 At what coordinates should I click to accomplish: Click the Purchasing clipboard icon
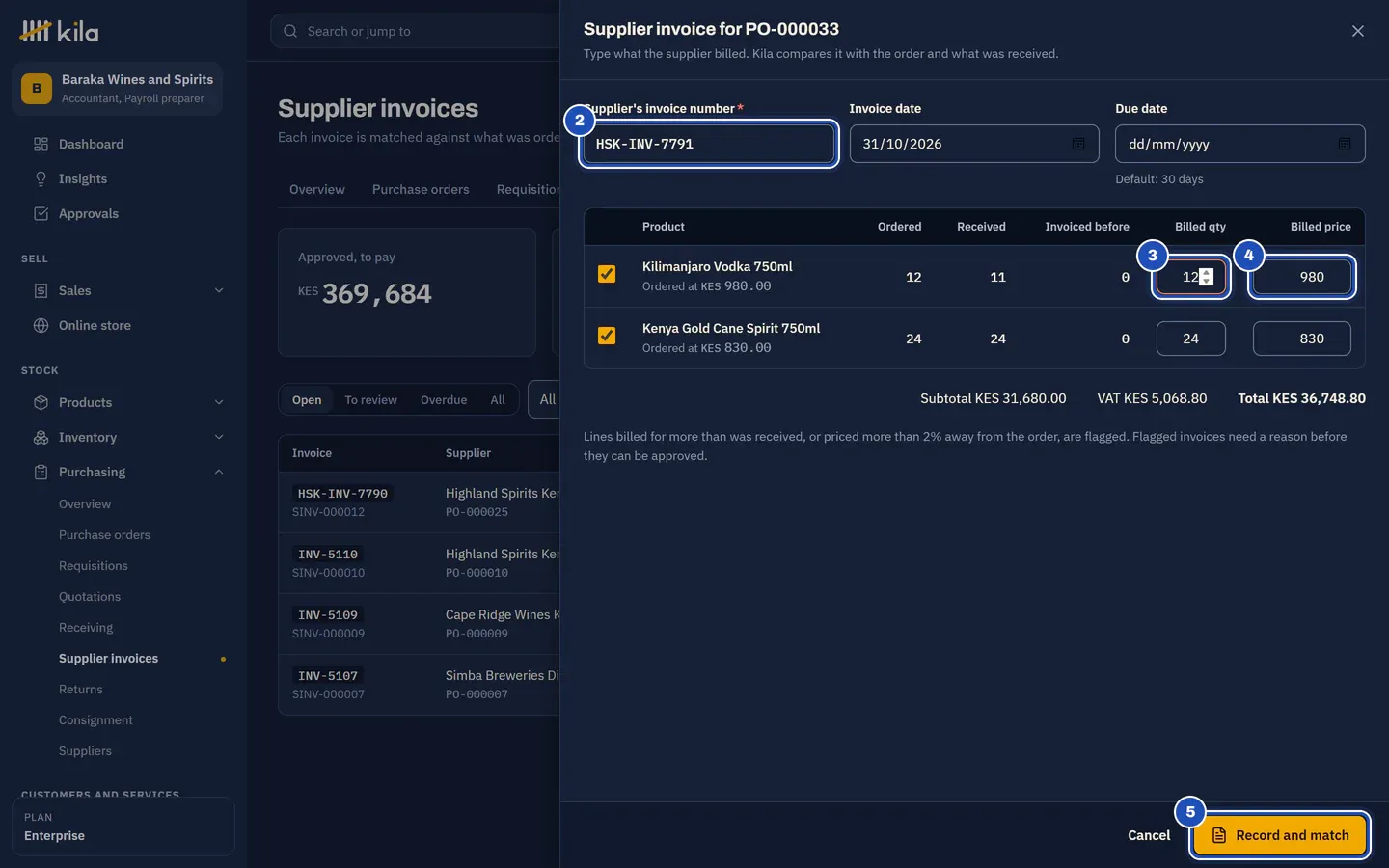click(41, 473)
